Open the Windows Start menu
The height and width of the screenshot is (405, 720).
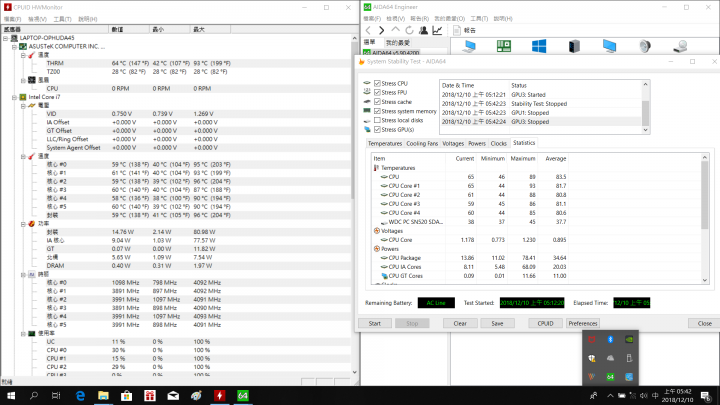(11, 395)
